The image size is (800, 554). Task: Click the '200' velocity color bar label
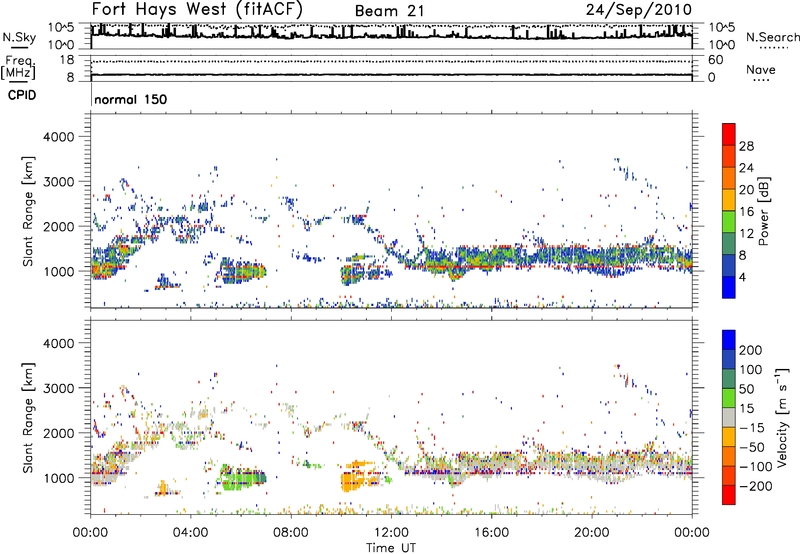point(751,350)
